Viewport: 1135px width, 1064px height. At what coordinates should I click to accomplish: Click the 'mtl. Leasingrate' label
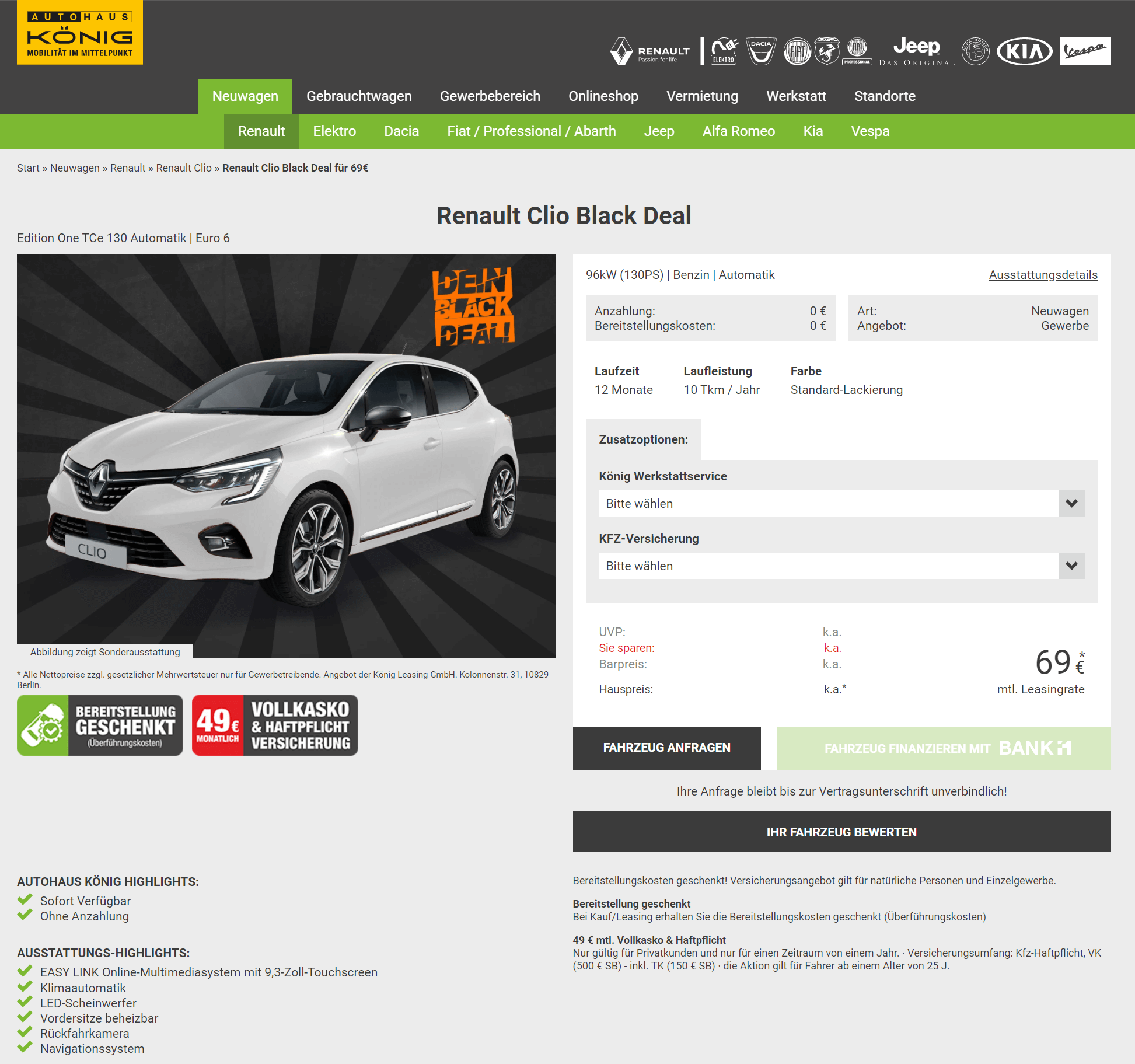1040,689
